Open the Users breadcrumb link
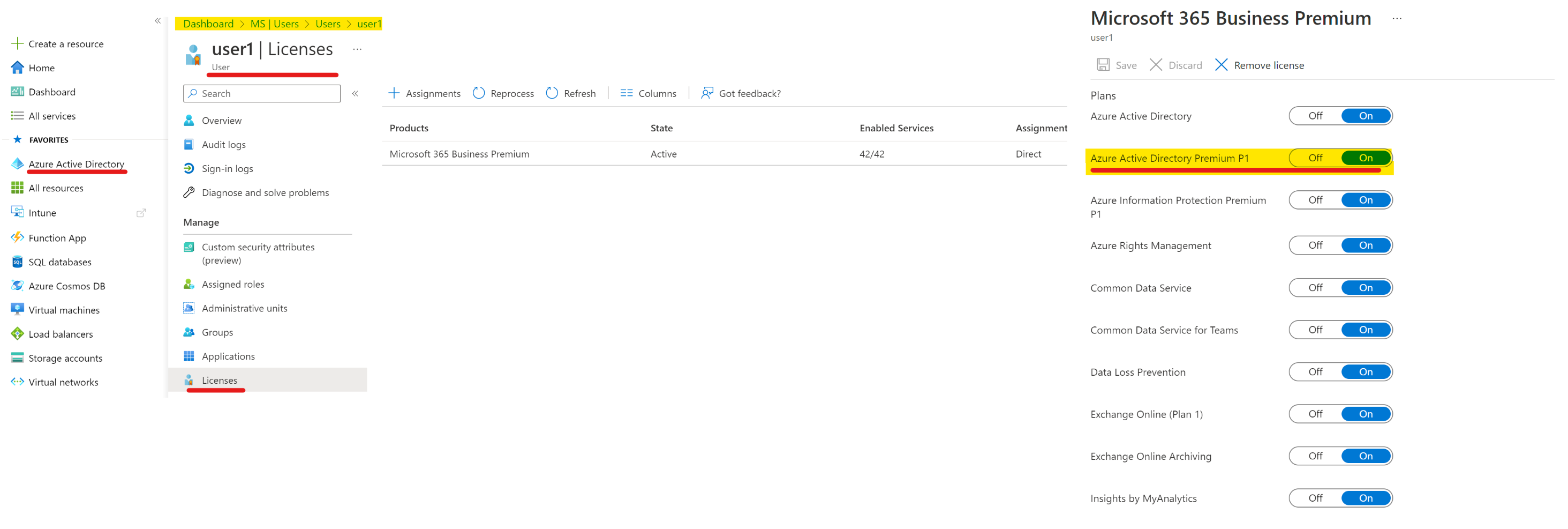Image resolution: width=1568 pixels, height=529 pixels. coord(328,24)
